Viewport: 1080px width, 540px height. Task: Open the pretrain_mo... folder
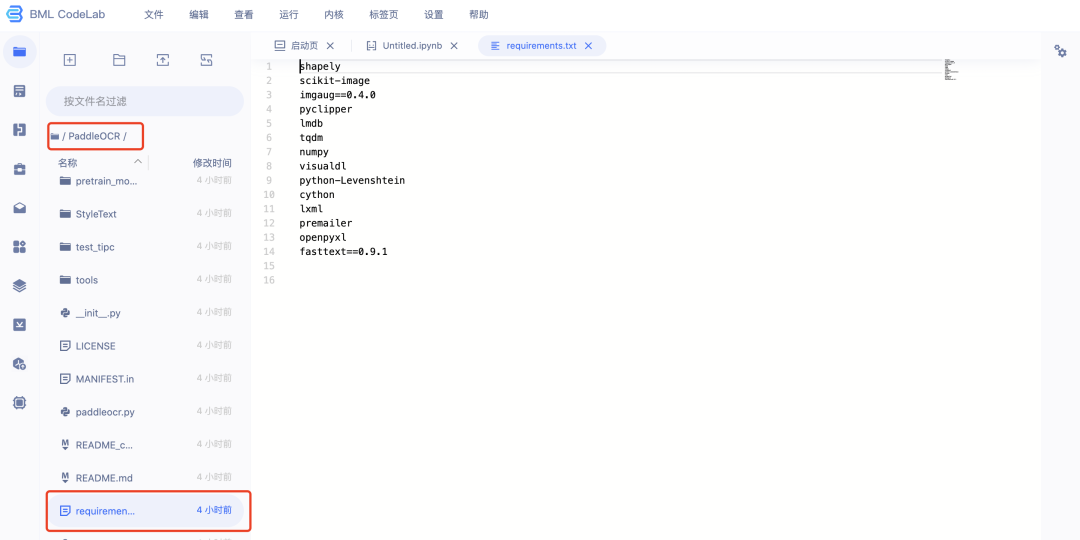(145, 181)
